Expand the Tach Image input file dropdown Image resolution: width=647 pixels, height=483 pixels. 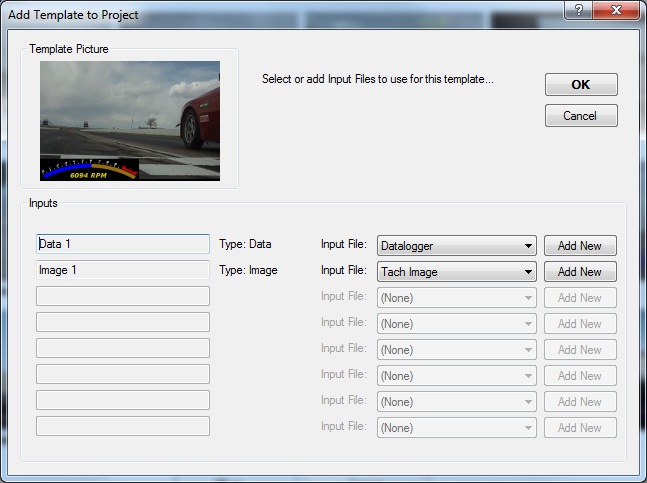pos(456,272)
